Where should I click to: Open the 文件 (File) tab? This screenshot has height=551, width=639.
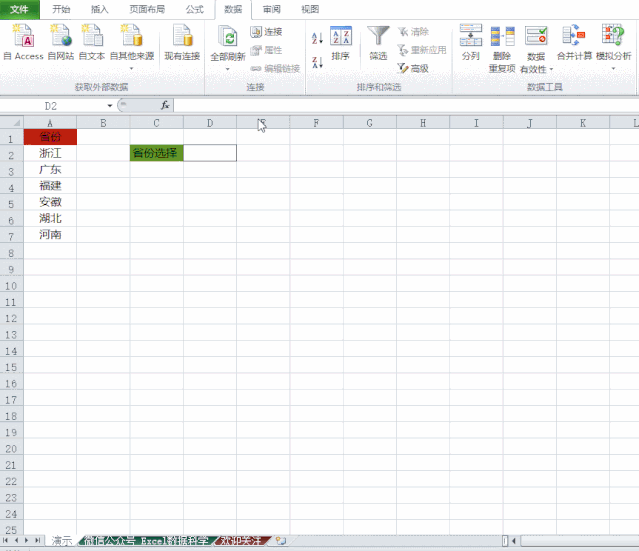click(x=20, y=9)
